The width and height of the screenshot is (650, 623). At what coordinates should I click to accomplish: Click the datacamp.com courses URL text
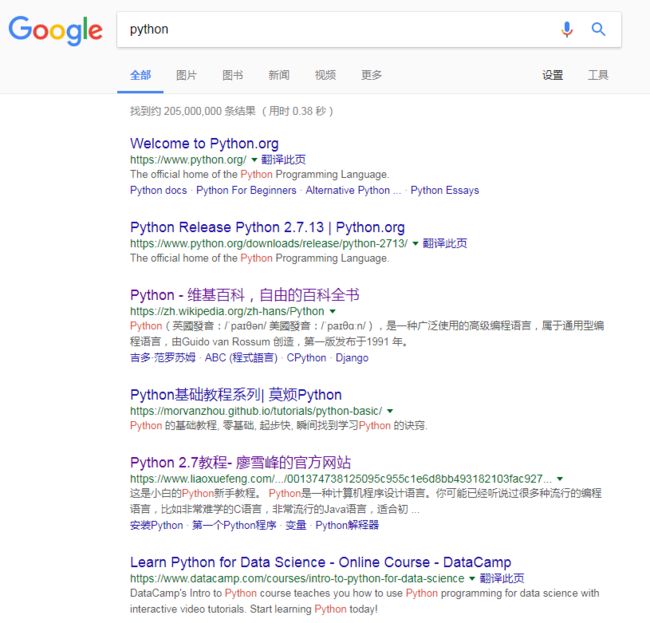coord(297,578)
